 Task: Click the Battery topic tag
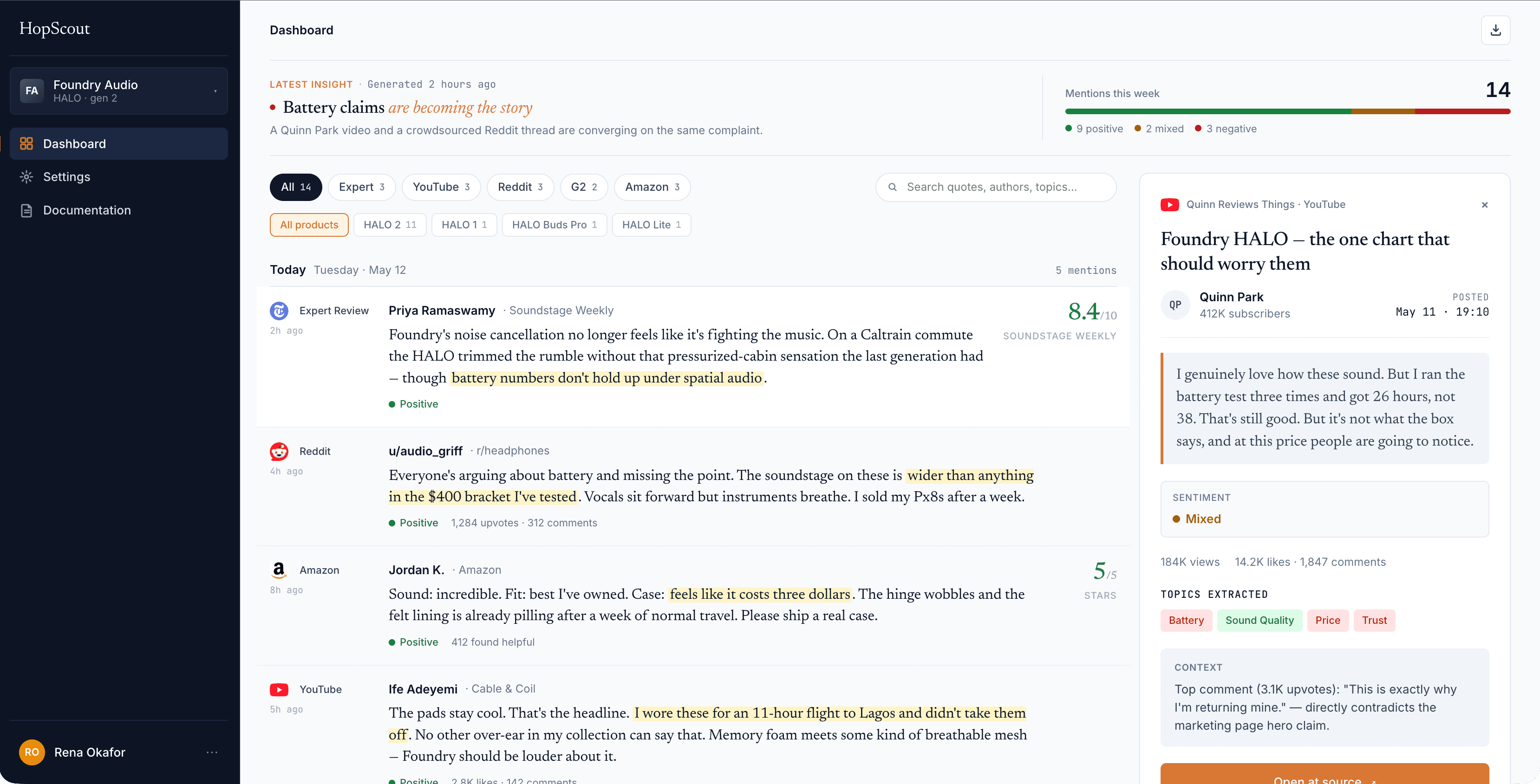pos(1186,620)
